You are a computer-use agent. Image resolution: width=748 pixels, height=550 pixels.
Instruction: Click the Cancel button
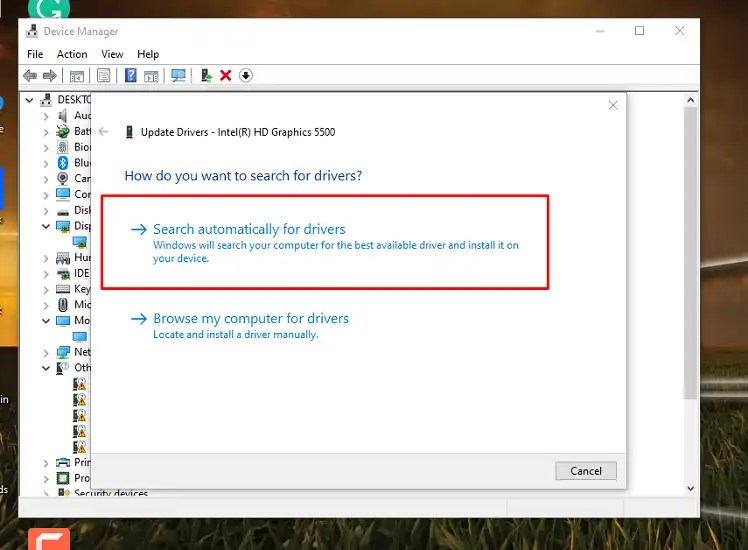[586, 471]
